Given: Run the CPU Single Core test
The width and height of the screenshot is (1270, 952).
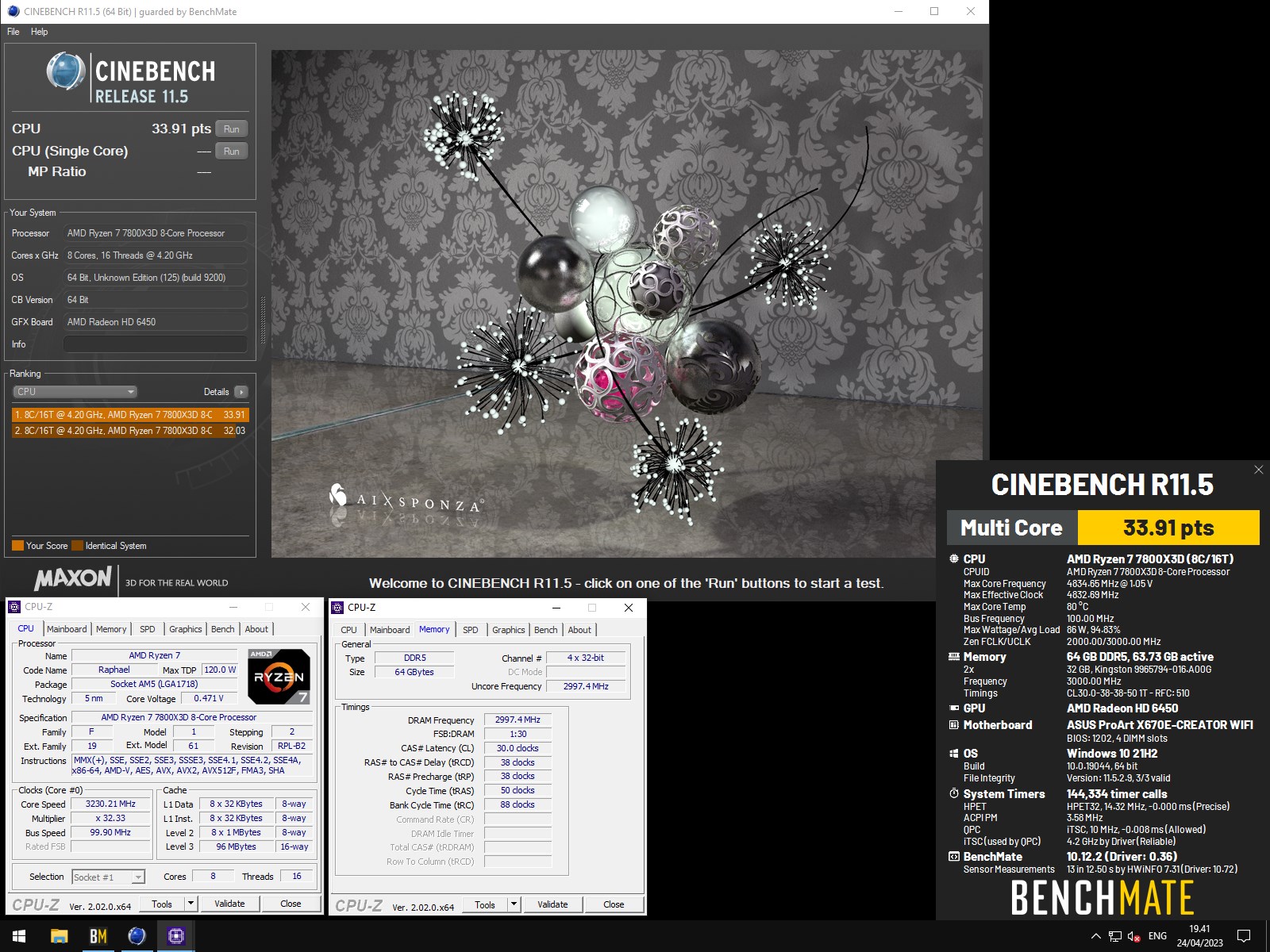Looking at the screenshot, I should [231, 151].
